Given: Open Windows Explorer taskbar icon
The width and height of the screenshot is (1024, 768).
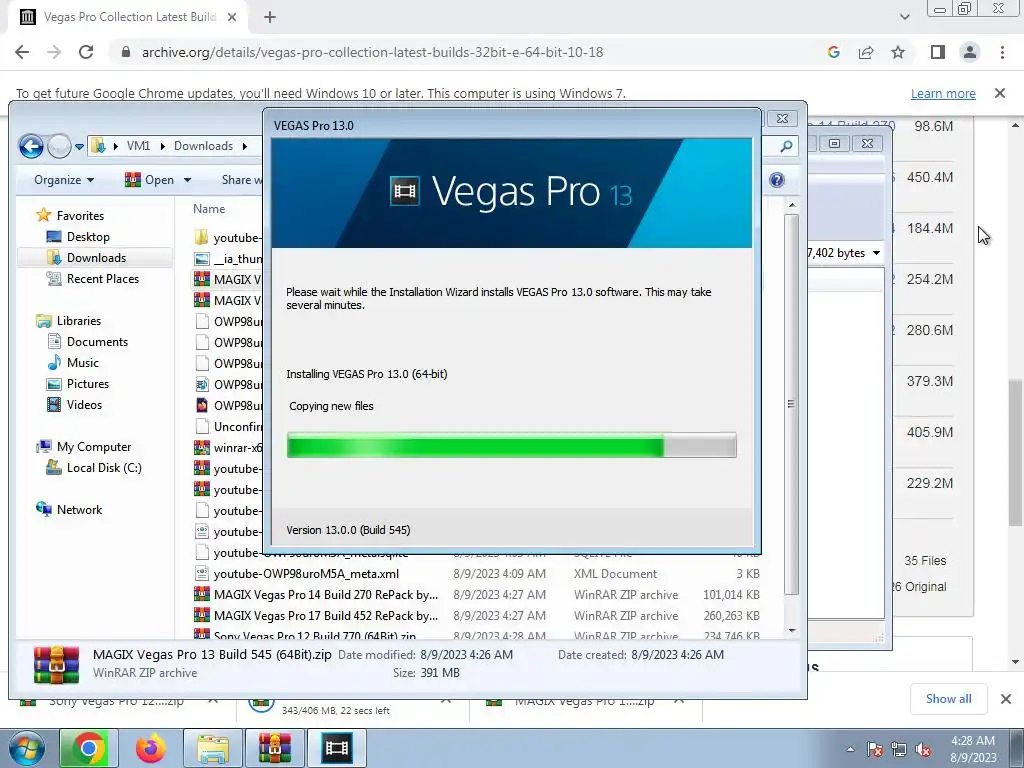Looking at the screenshot, I should click(212, 748).
